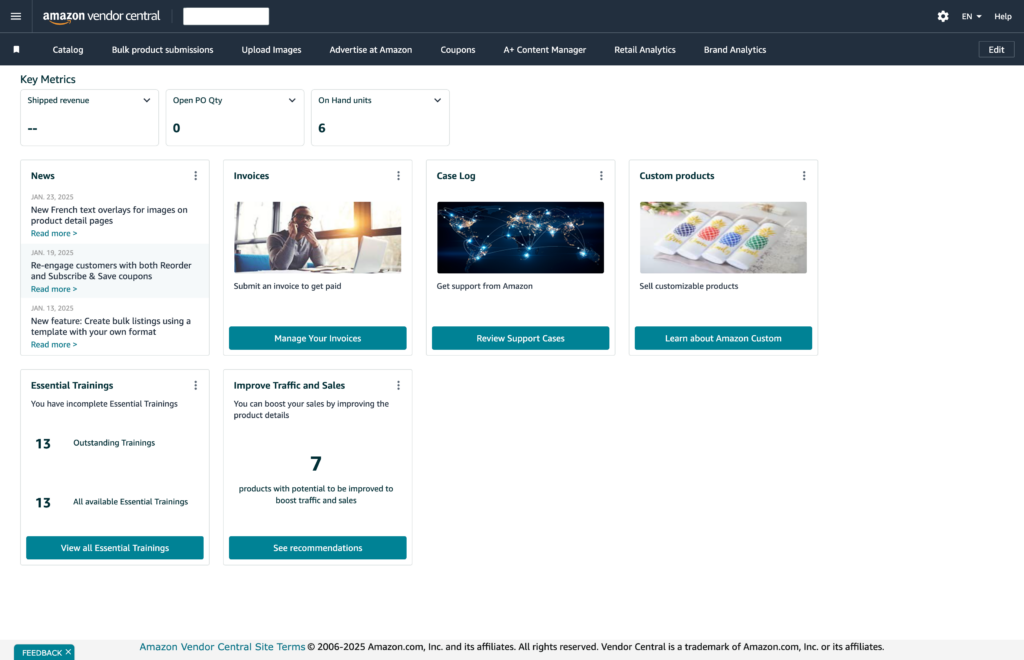
Task: Open the settings gear icon
Action: tap(943, 16)
